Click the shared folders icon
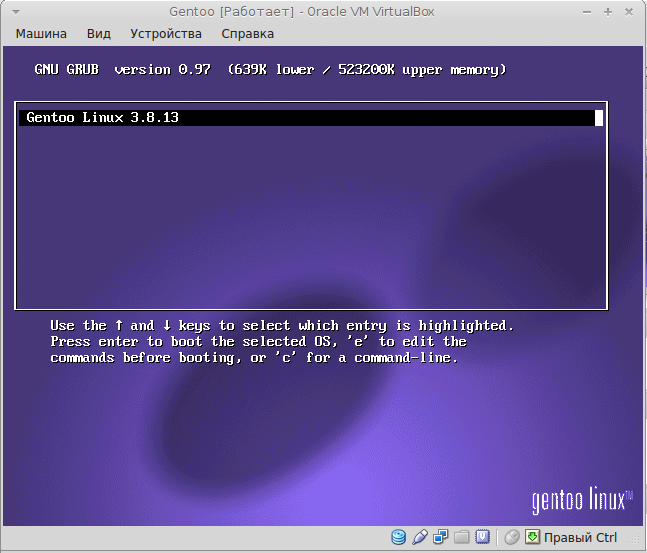Screen dimensions: 647x553 click(462, 537)
